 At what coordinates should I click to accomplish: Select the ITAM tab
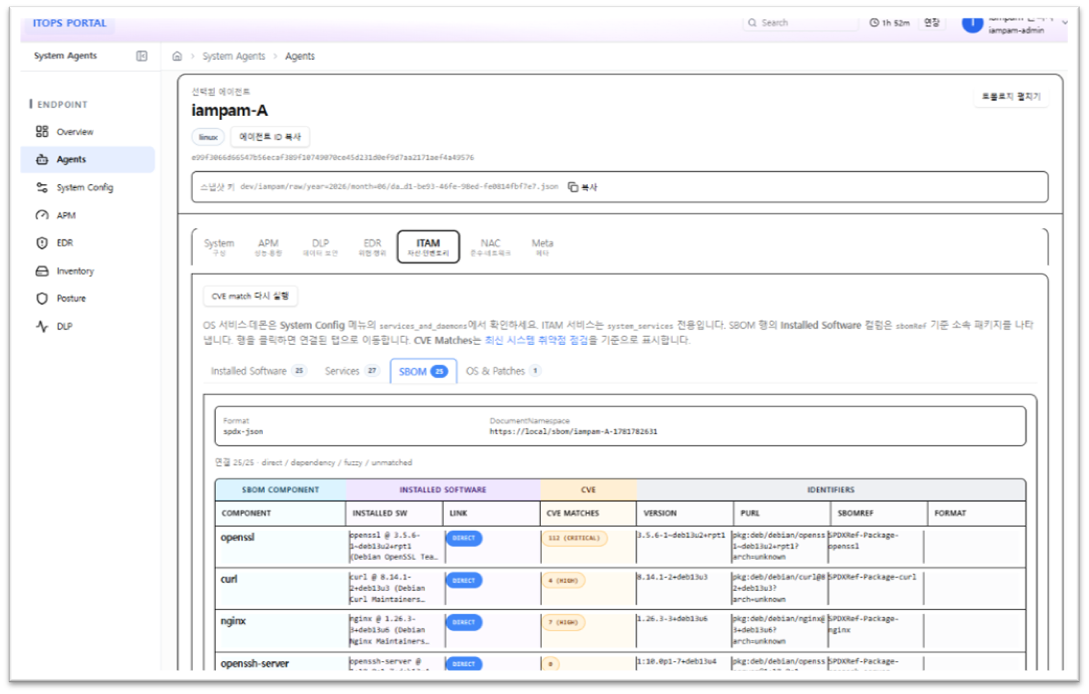(428, 247)
